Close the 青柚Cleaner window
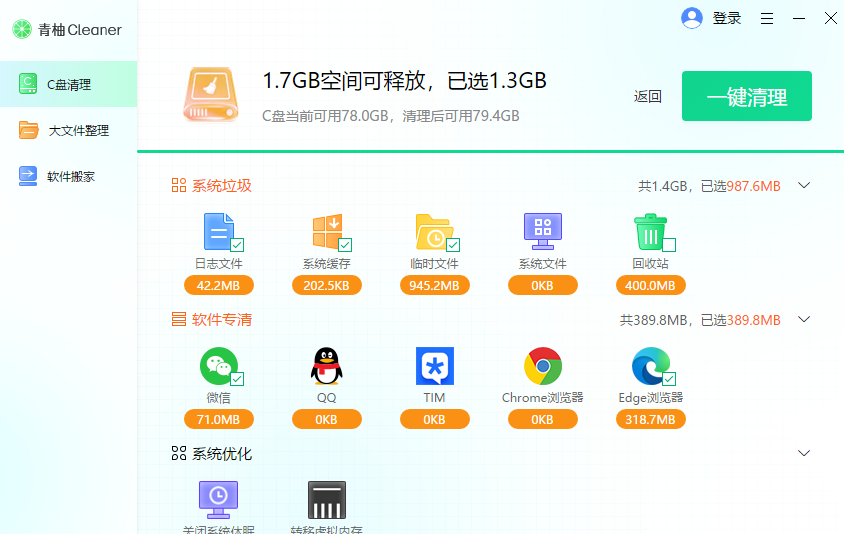844x534 pixels. click(x=831, y=18)
